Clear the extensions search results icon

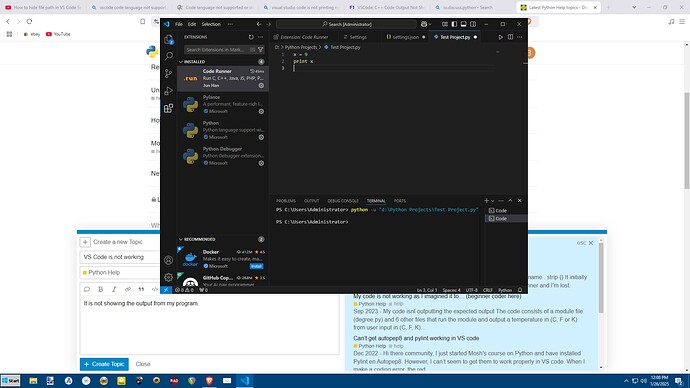click(x=253, y=50)
